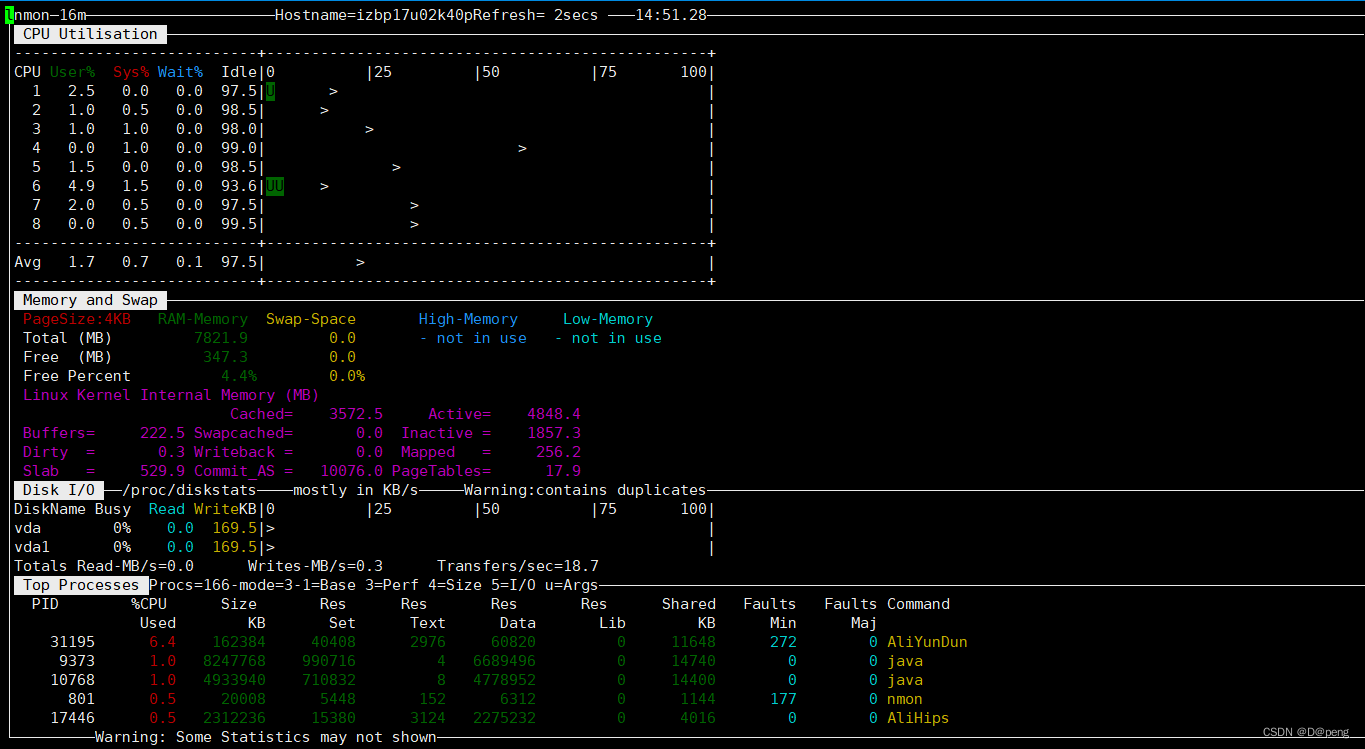Screen dimensions: 1365x749
Task: Click the PID column header
Action: 46,604
